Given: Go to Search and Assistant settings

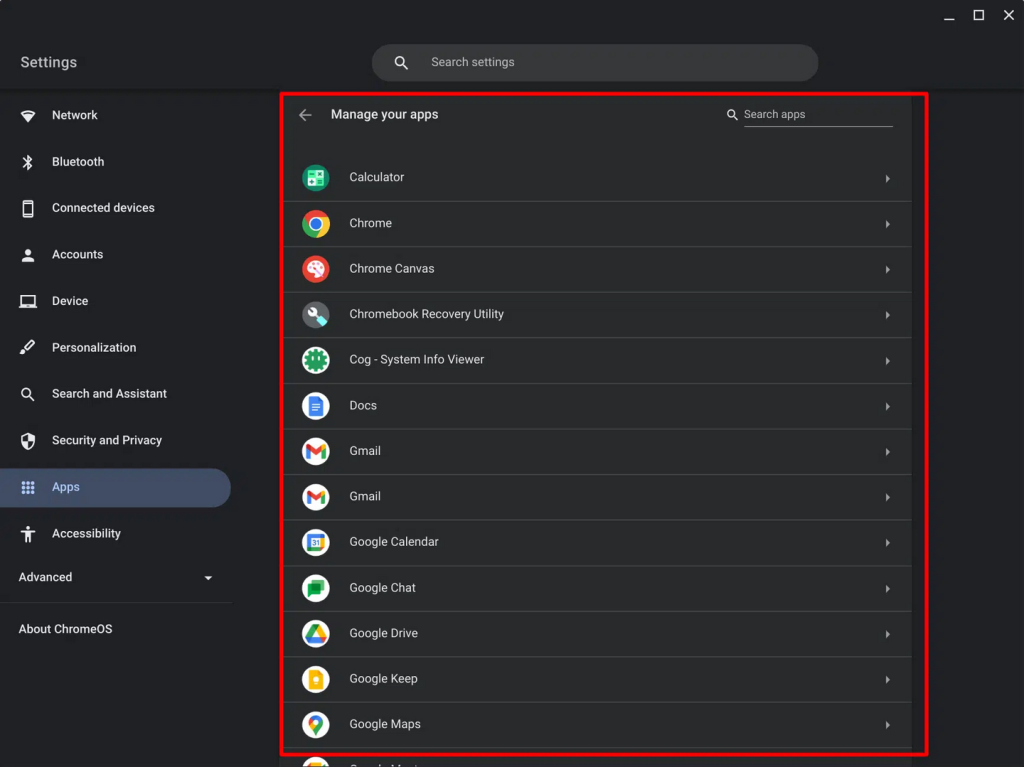Looking at the screenshot, I should click(116, 394).
